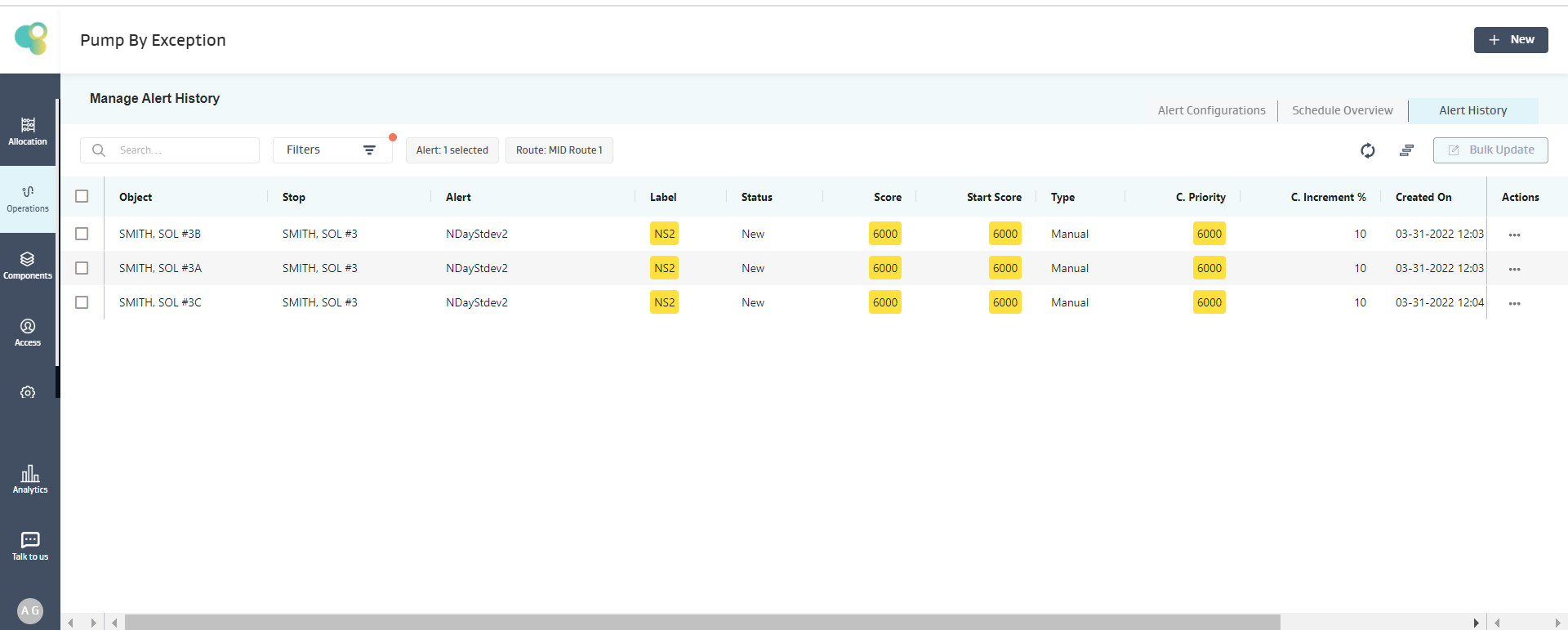Viewport: 1568px width, 630px height.
Task: Expand the Filters dropdown
Action: pos(332,150)
